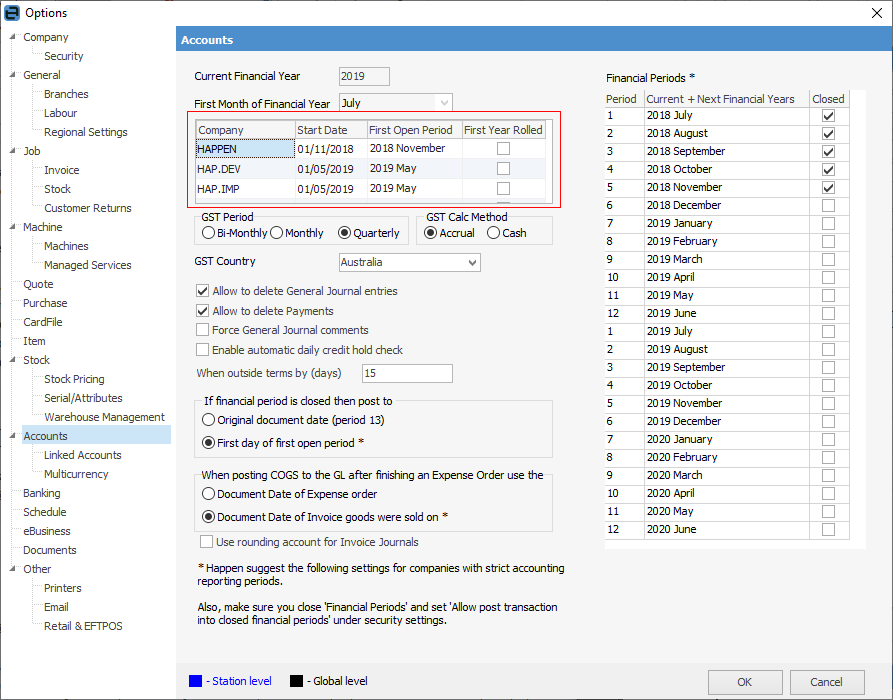
Task: Click the Cancel button
Action: 826,682
